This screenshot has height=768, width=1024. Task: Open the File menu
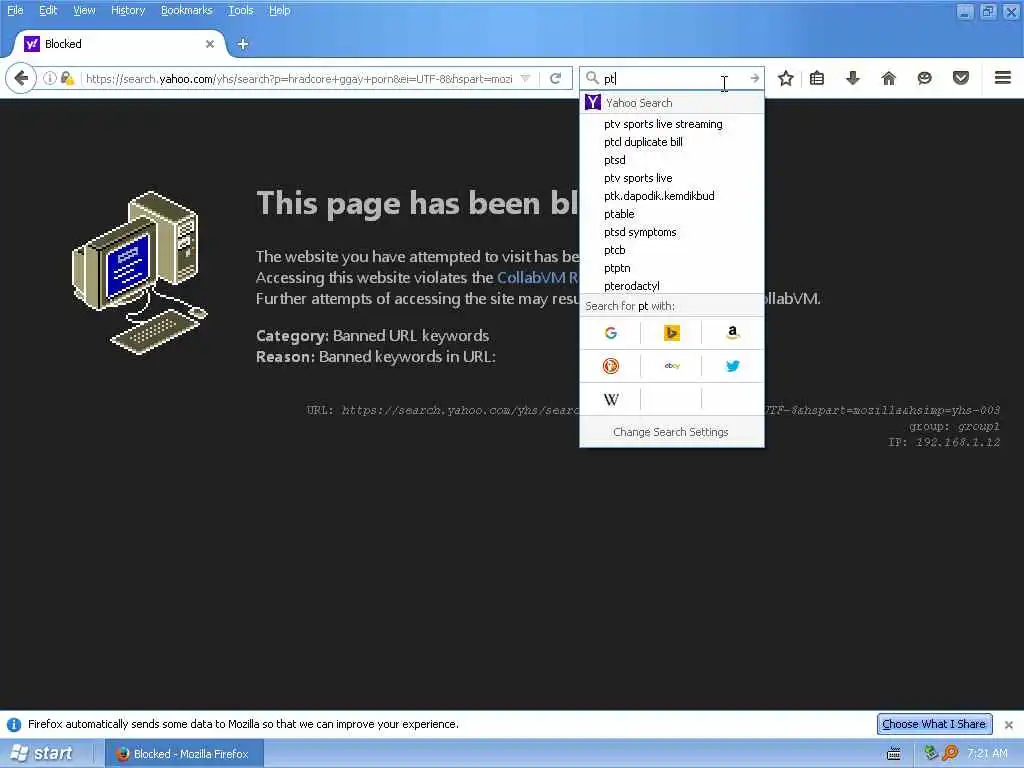pos(15,10)
